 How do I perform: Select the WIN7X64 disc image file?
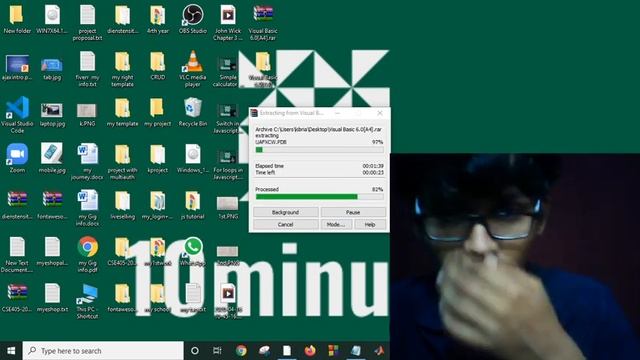(x=52, y=20)
